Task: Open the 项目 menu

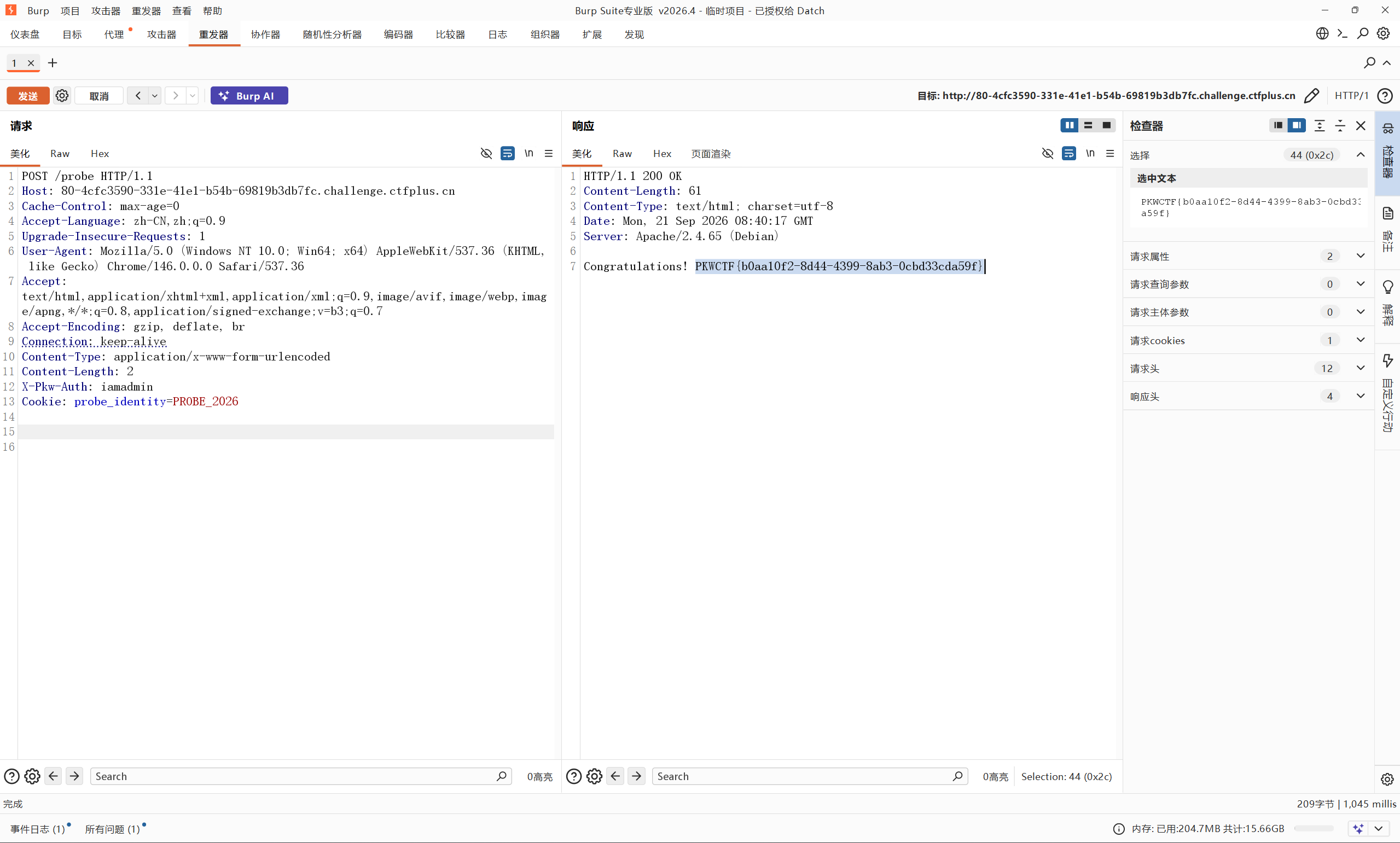Action: (71, 11)
